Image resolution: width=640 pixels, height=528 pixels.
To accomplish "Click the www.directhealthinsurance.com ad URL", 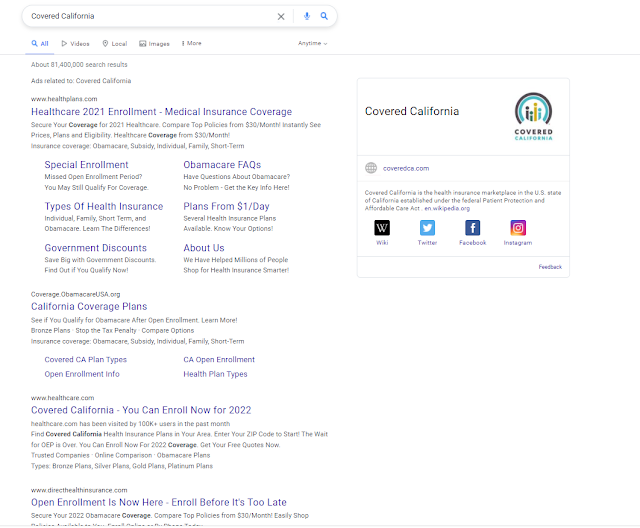I will [79, 490].
